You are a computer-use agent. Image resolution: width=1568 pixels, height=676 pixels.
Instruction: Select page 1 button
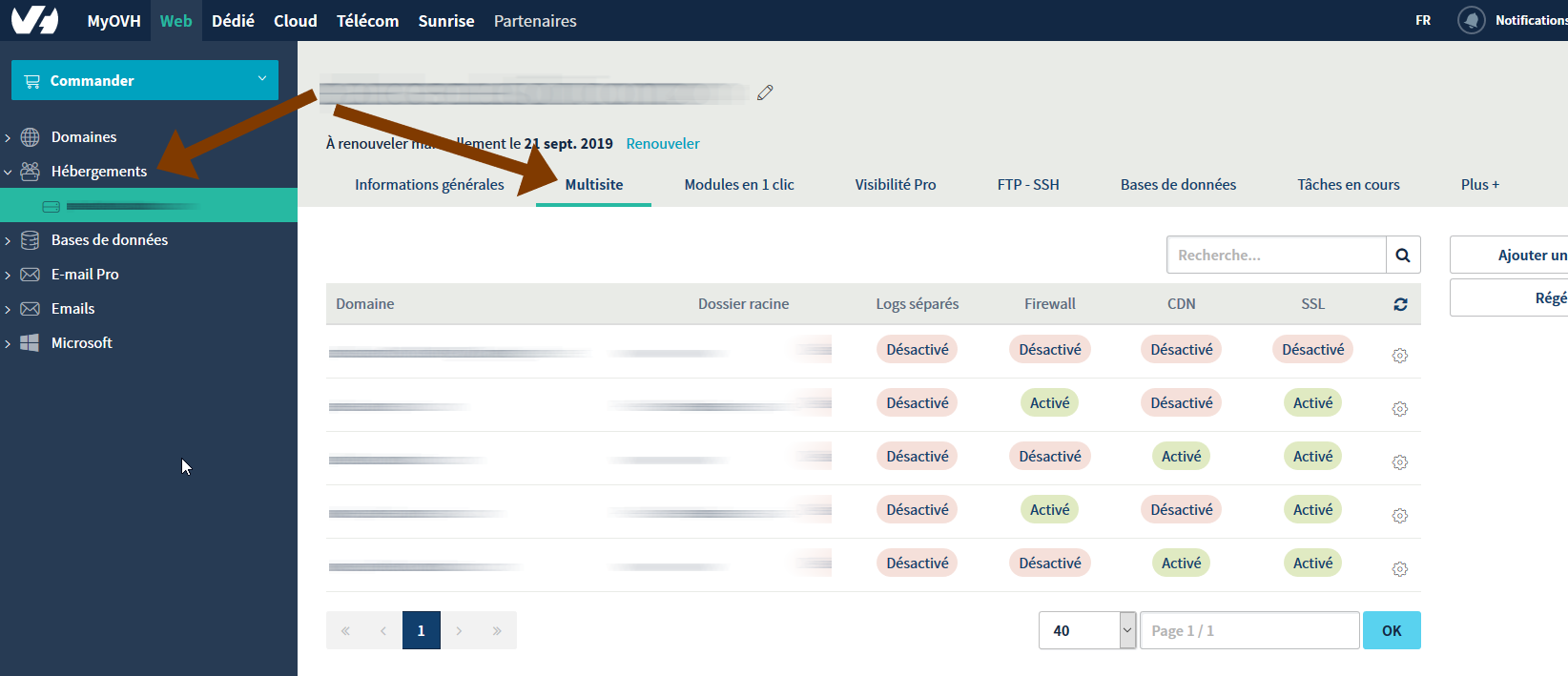[x=422, y=630]
